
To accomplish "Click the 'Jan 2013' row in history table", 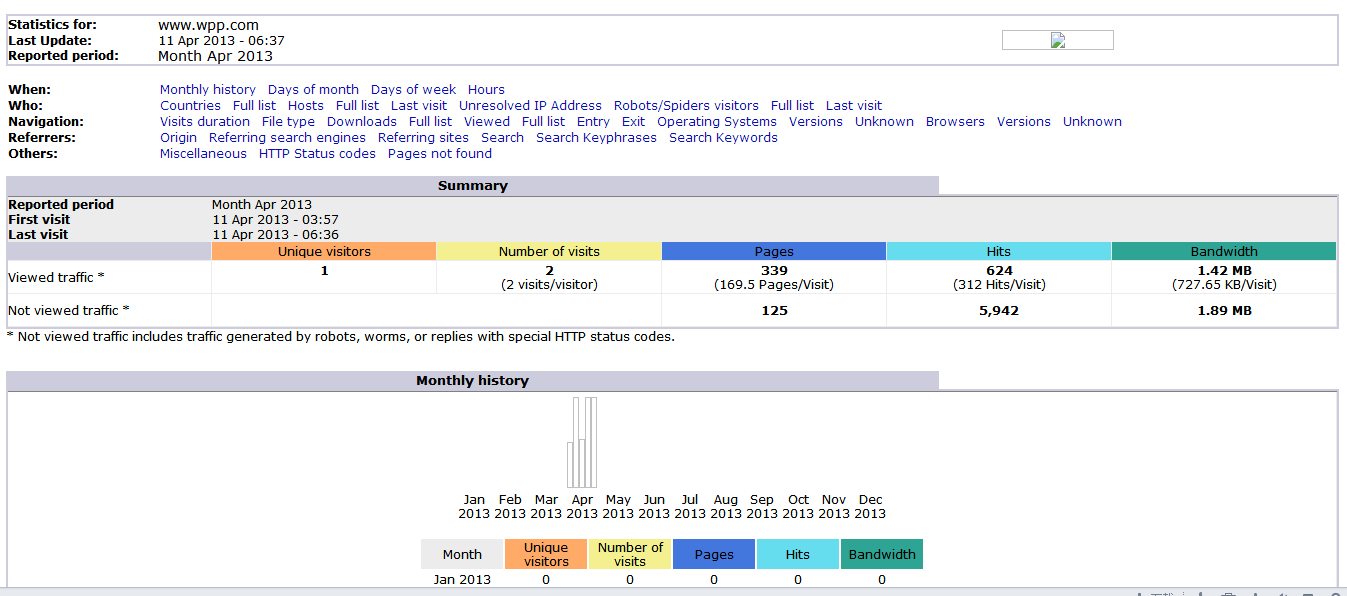I will 672,579.
